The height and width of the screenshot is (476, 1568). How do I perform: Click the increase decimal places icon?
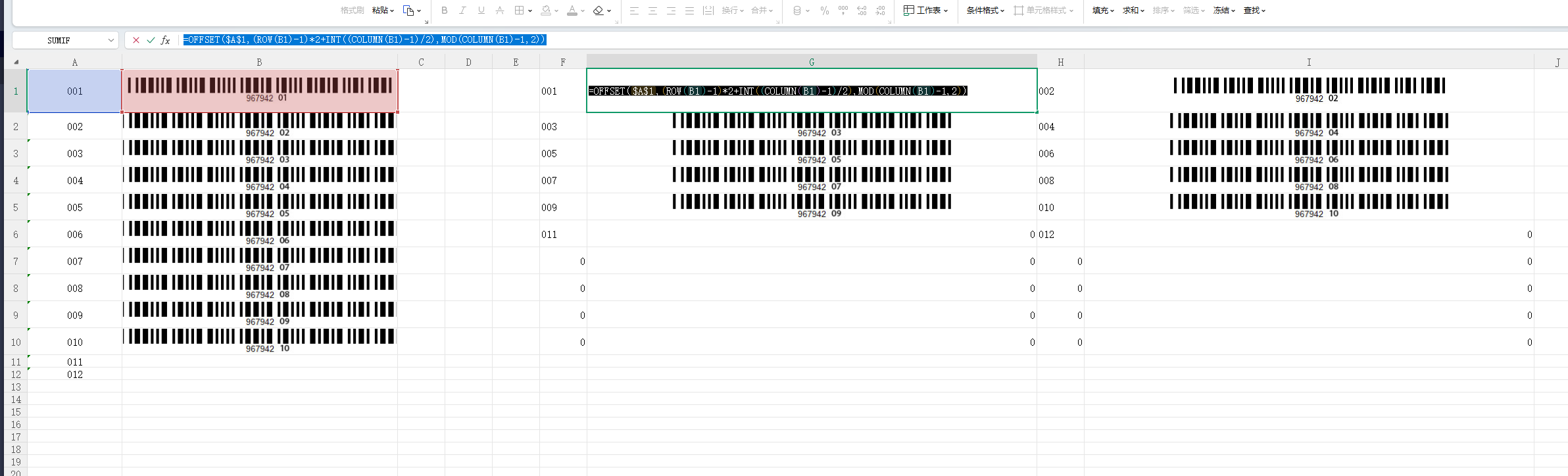862,11
